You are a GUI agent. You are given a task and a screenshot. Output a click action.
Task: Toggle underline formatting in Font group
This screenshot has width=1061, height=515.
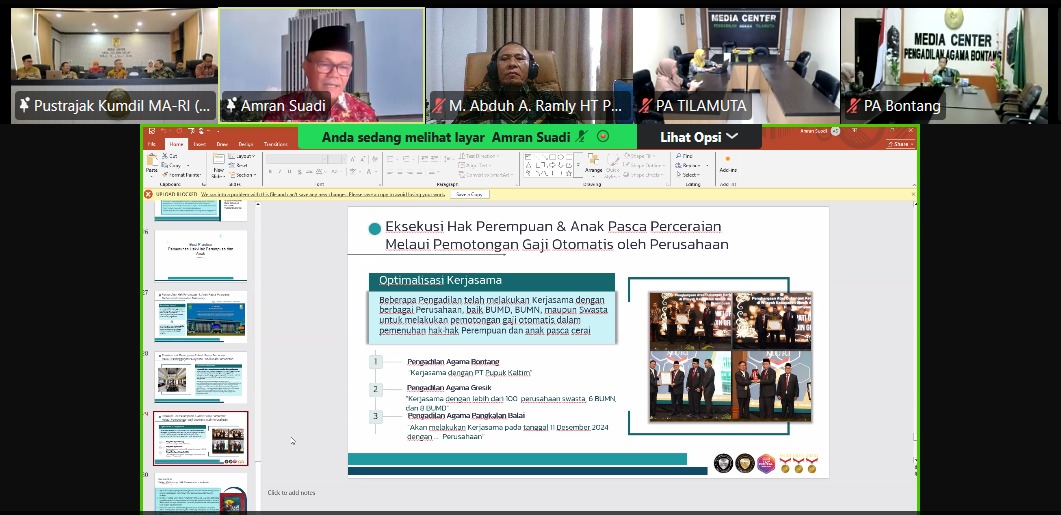[x=290, y=171]
